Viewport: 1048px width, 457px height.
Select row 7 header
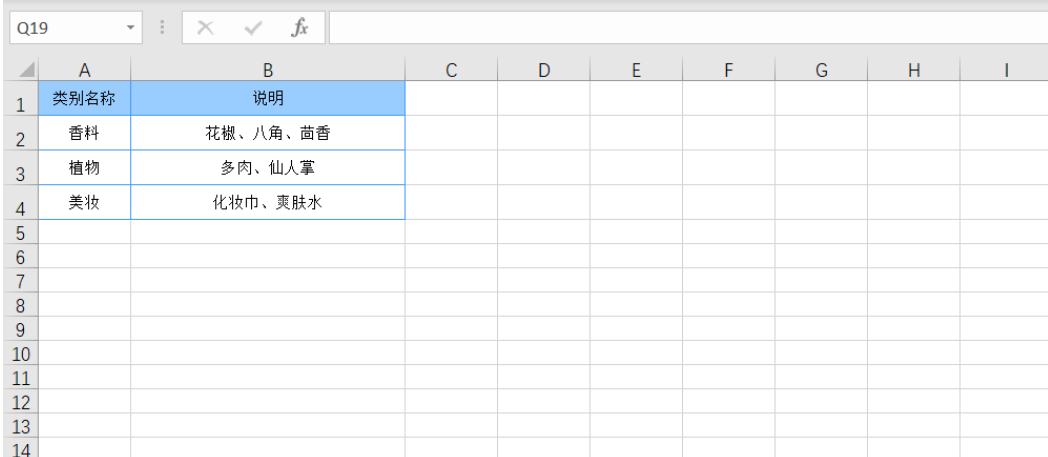point(19,281)
